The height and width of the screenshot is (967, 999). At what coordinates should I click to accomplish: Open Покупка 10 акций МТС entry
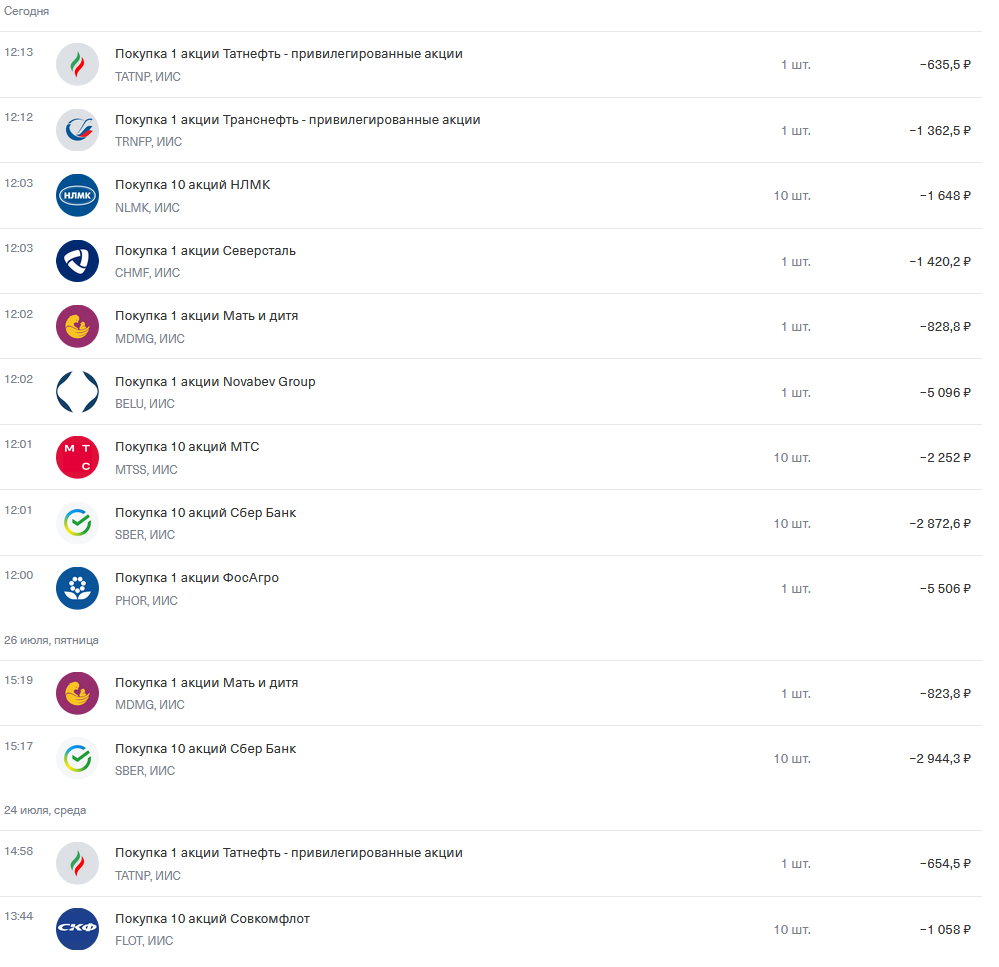point(491,457)
